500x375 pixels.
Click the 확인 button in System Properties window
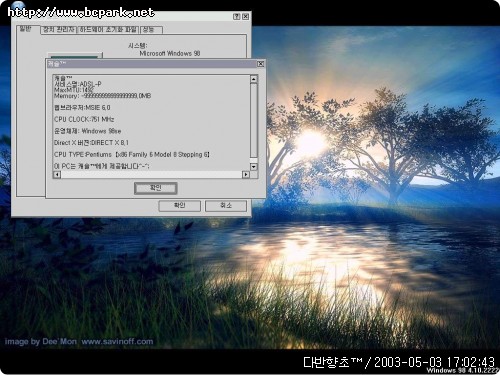(x=179, y=205)
